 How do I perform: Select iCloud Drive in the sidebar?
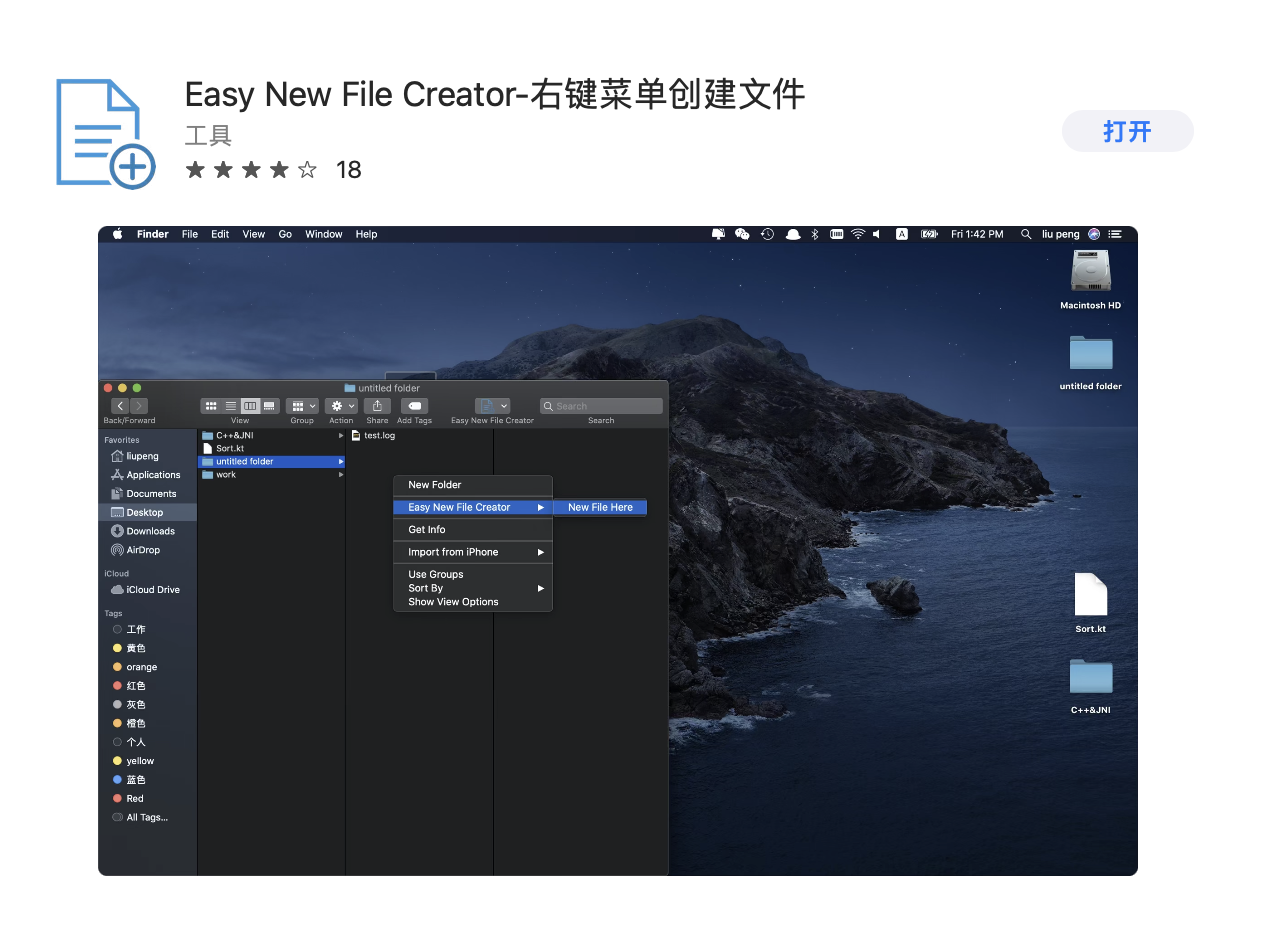(148, 590)
